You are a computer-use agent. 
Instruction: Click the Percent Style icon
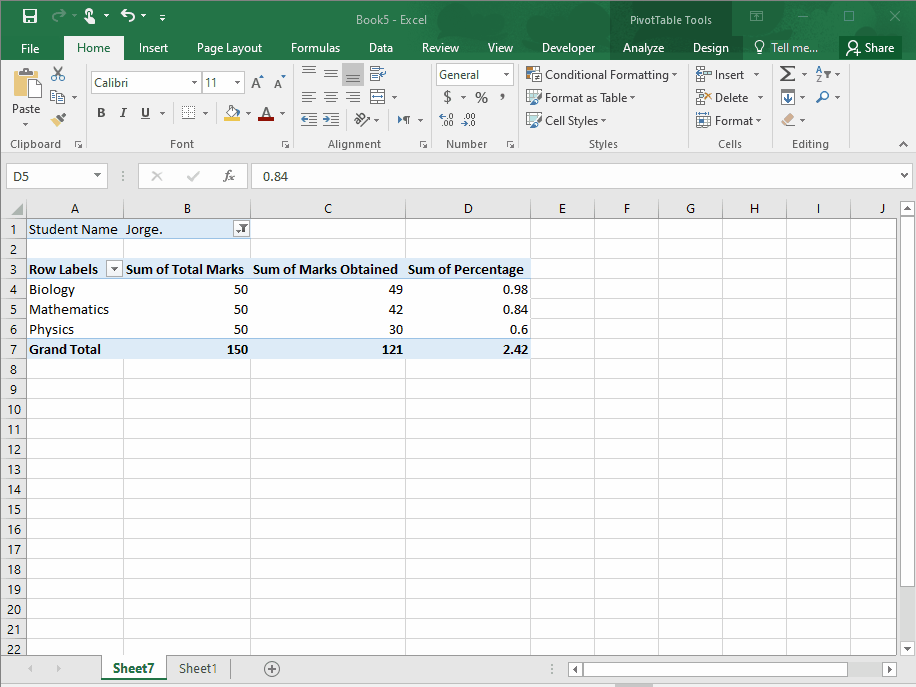479,97
